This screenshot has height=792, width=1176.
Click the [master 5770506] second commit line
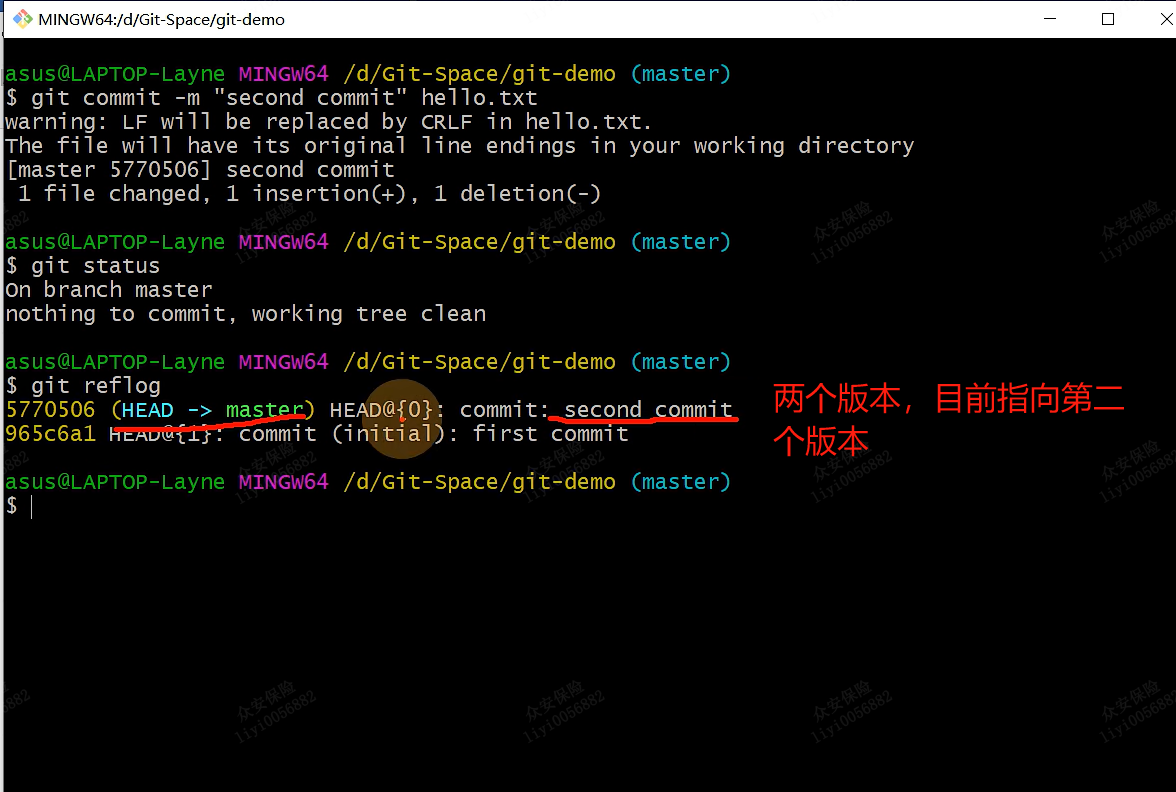click(200, 170)
